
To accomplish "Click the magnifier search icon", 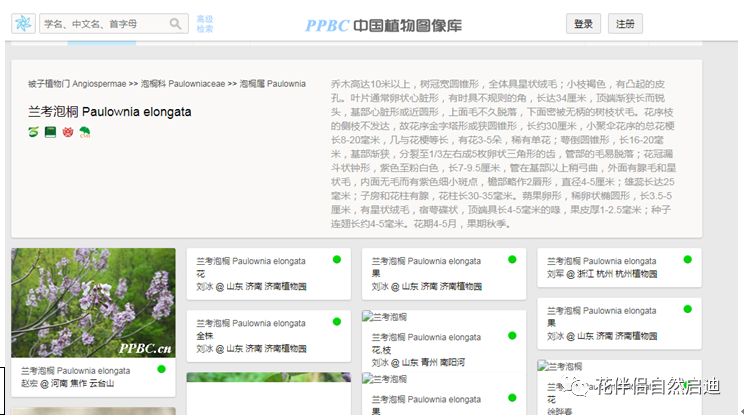I will pos(176,24).
